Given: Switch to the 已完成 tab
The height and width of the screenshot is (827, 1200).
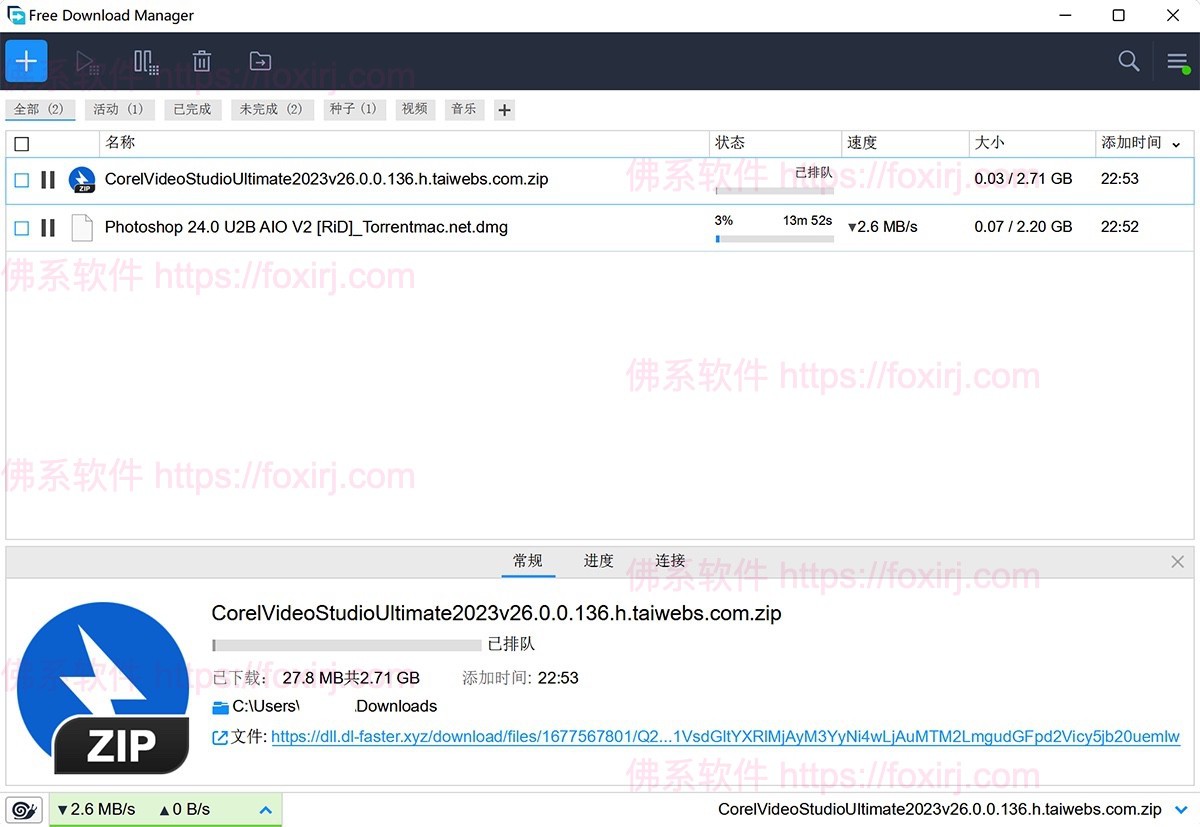Looking at the screenshot, I should click(192, 109).
